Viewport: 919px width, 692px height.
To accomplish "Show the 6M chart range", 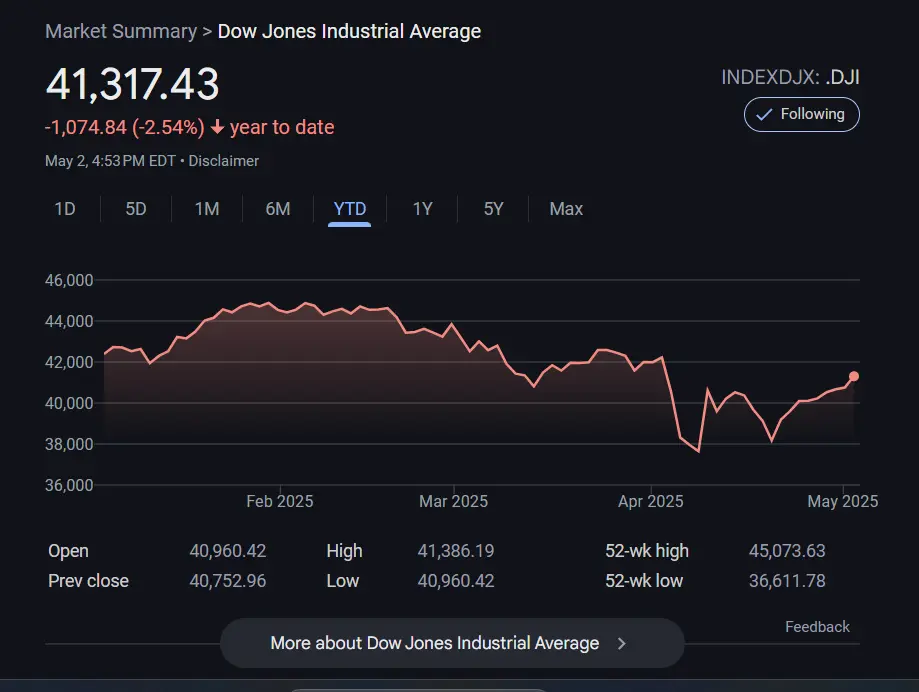I will coord(278,209).
